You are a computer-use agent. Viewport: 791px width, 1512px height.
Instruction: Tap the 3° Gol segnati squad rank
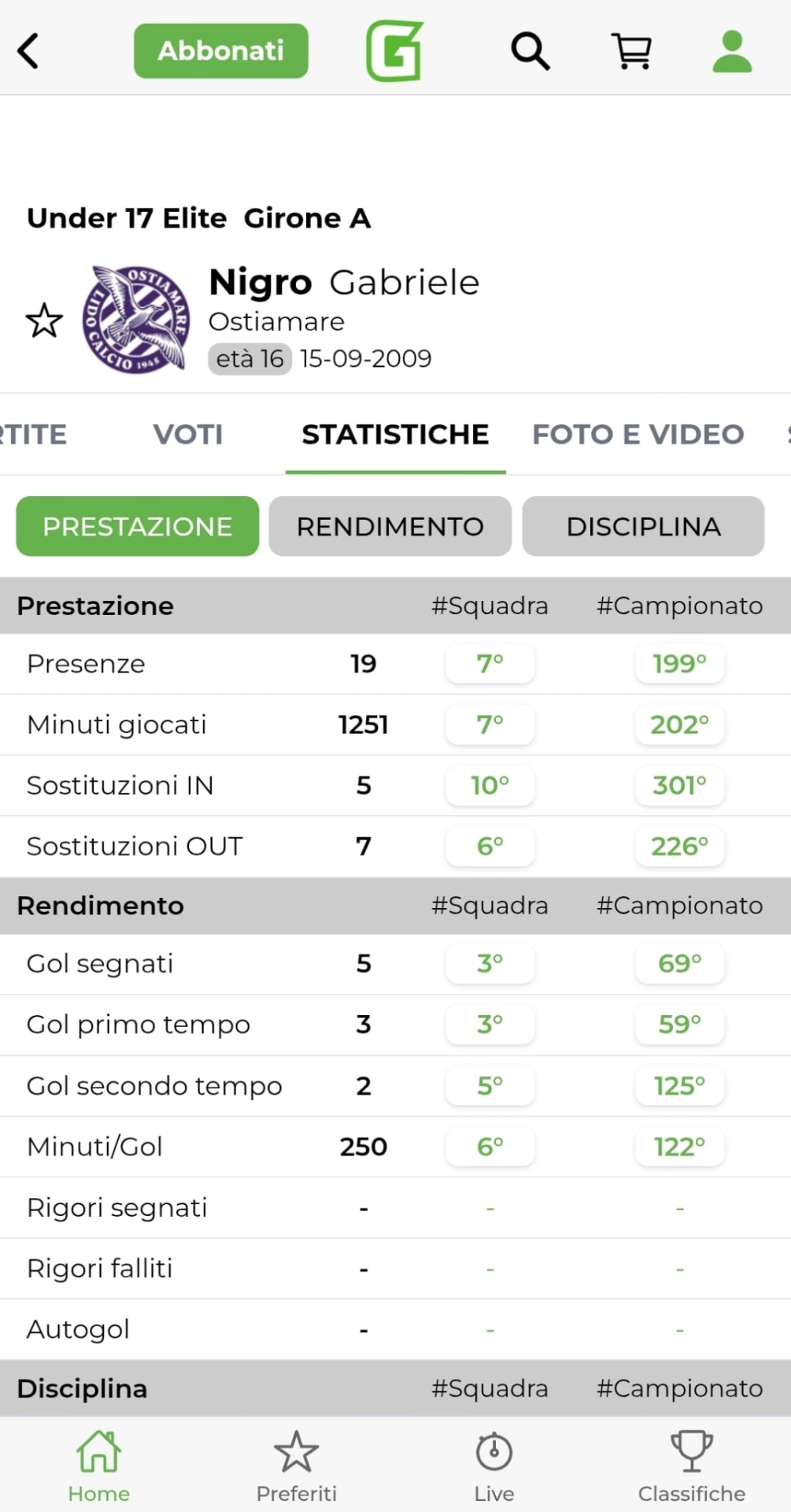[490, 964]
